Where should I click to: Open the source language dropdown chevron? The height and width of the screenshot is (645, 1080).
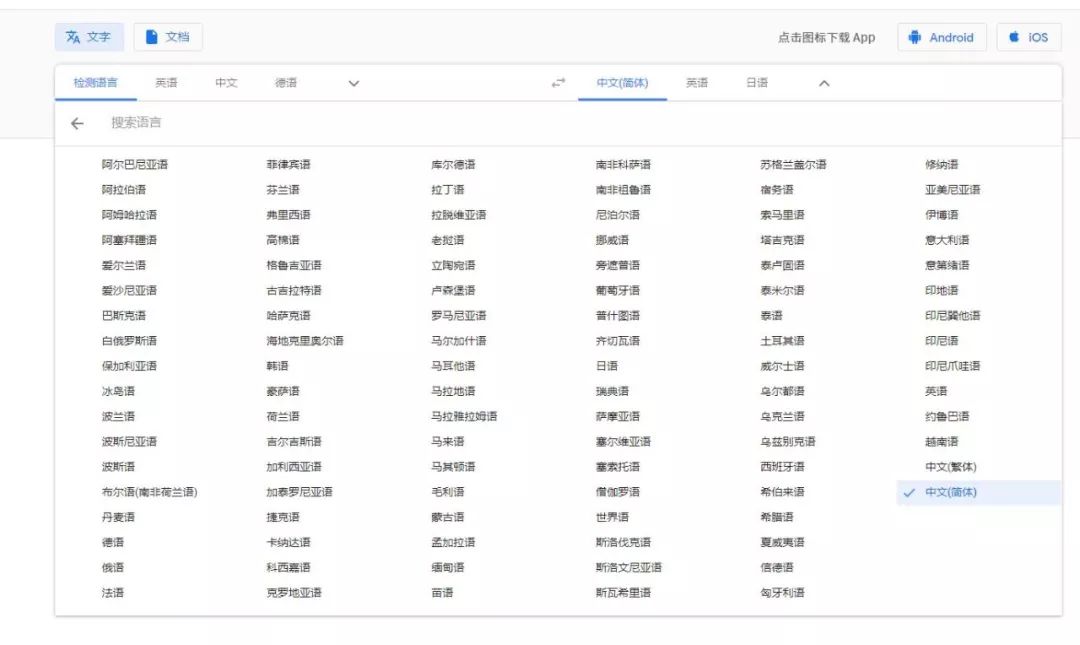(352, 83)
